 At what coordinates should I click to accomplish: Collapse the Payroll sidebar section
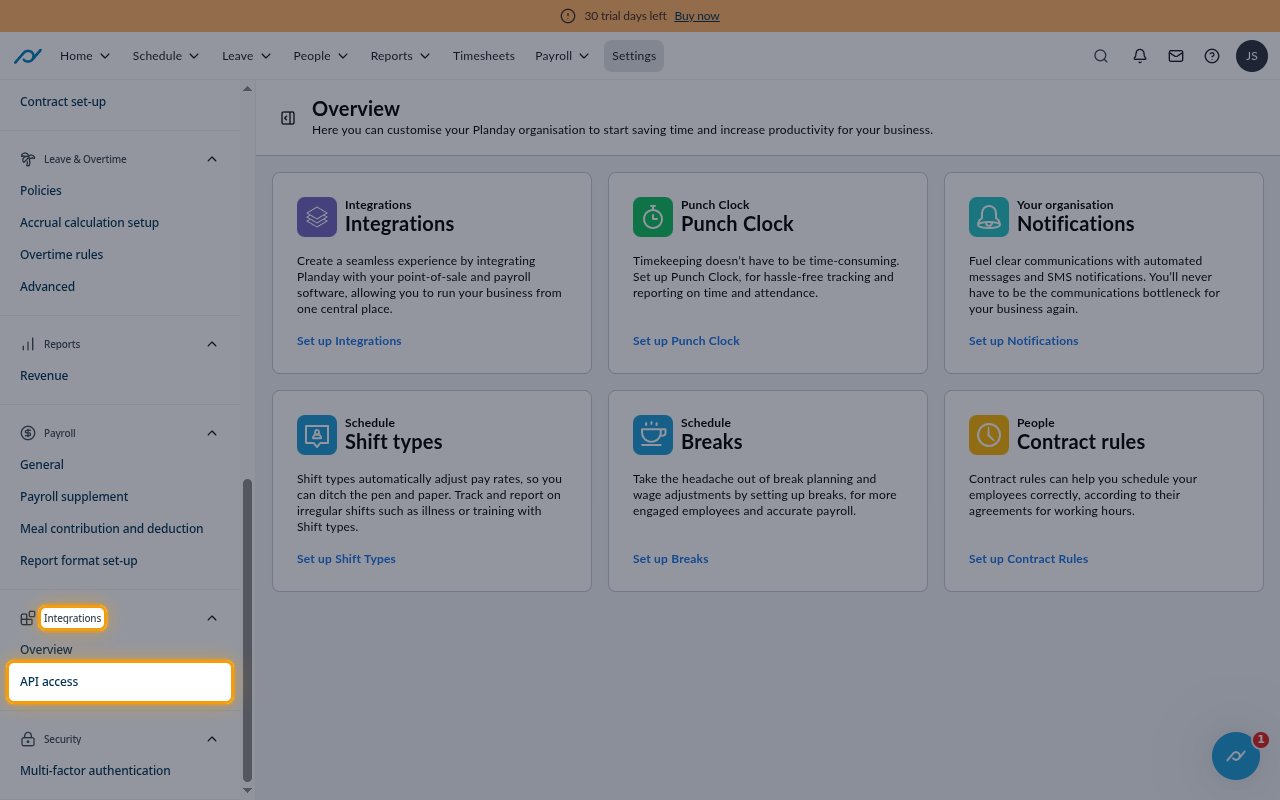pyautogui.click(x=212, y=433)
